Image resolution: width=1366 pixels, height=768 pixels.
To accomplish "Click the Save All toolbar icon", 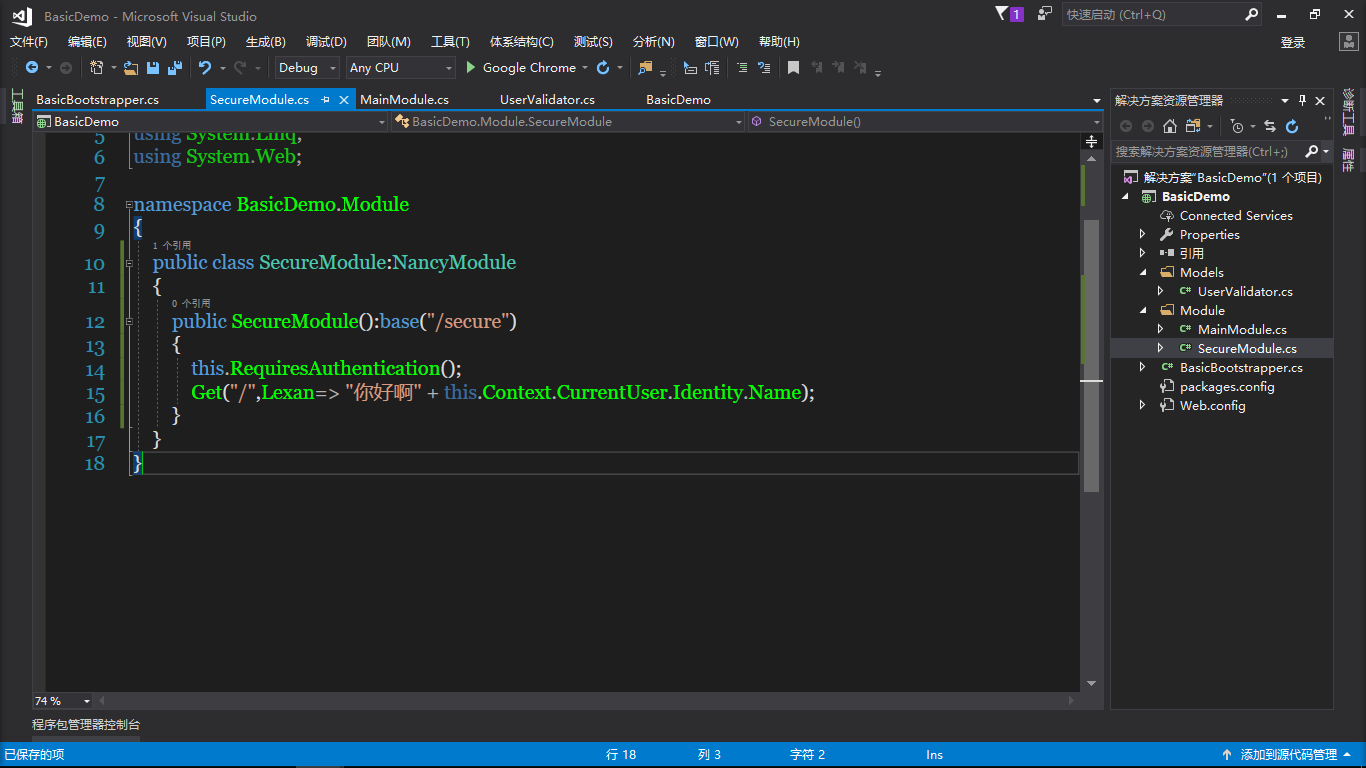I will [174, 68].
